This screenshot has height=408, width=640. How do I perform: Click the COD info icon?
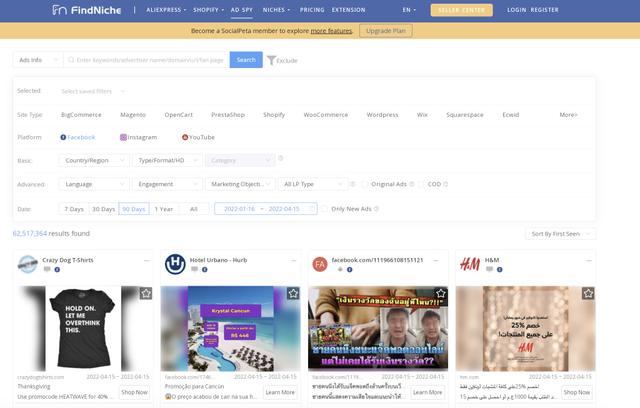(446, 184)
